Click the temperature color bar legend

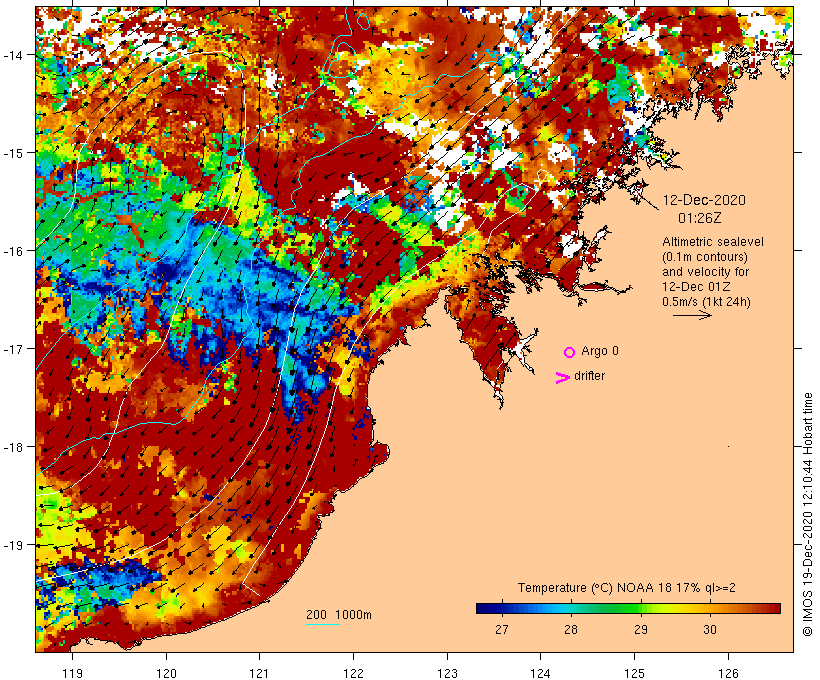628,608
